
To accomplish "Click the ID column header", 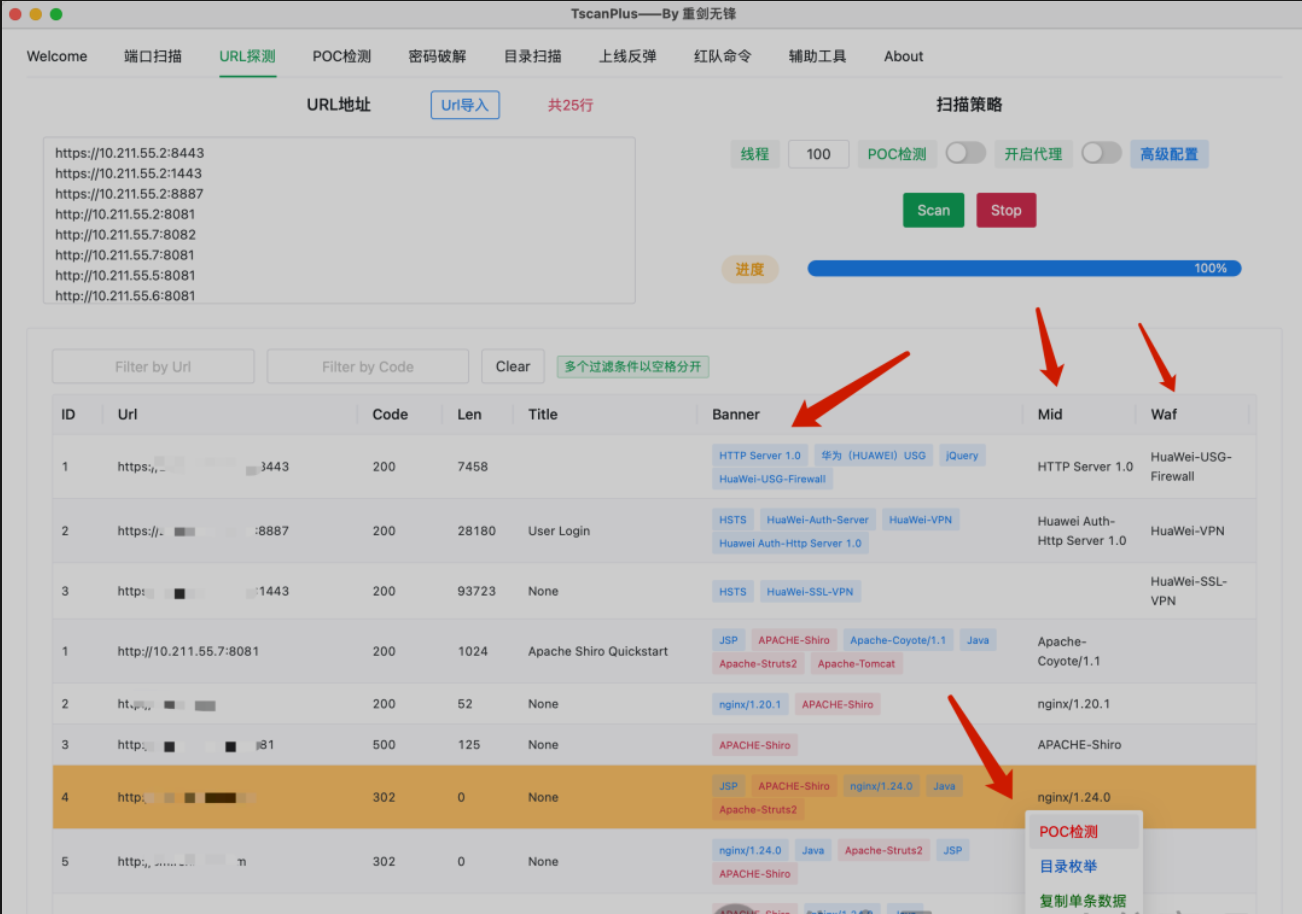I will 68,414.
